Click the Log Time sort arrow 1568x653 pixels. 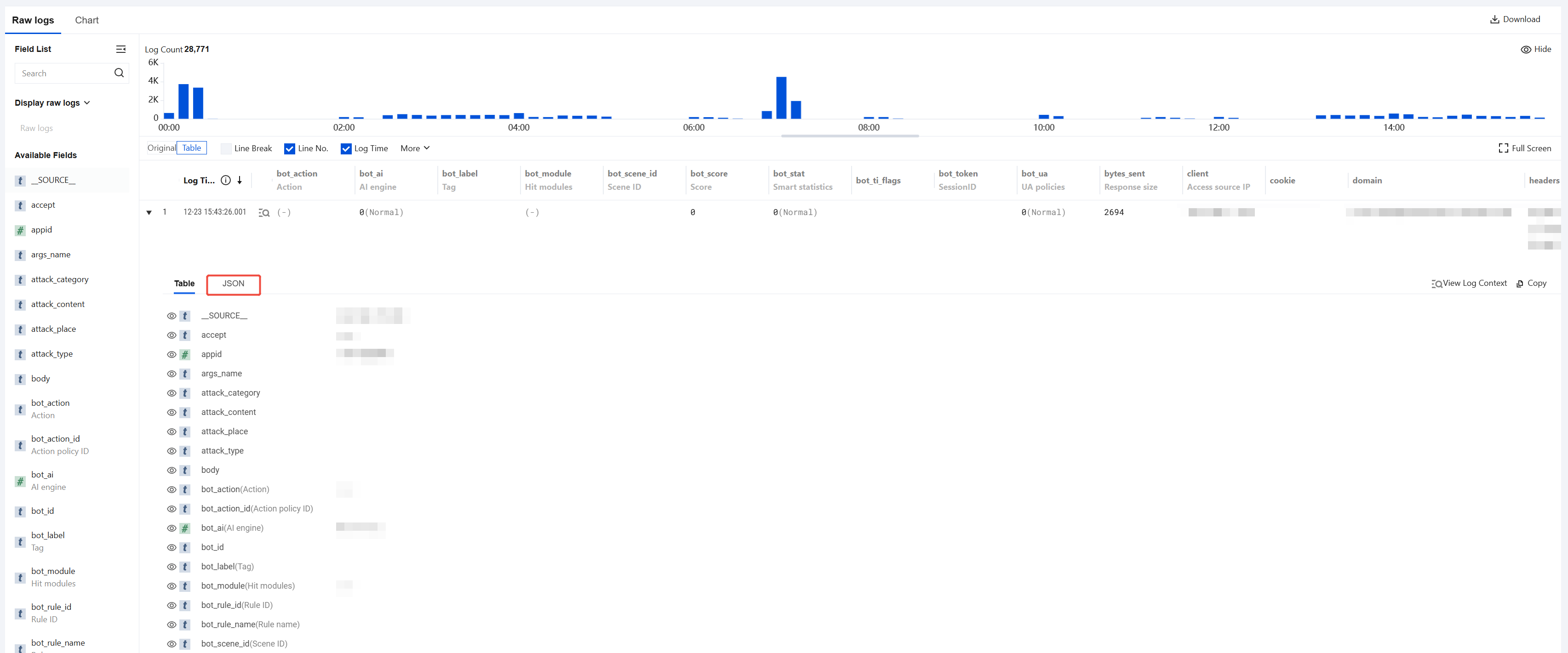tap(240, 180)
